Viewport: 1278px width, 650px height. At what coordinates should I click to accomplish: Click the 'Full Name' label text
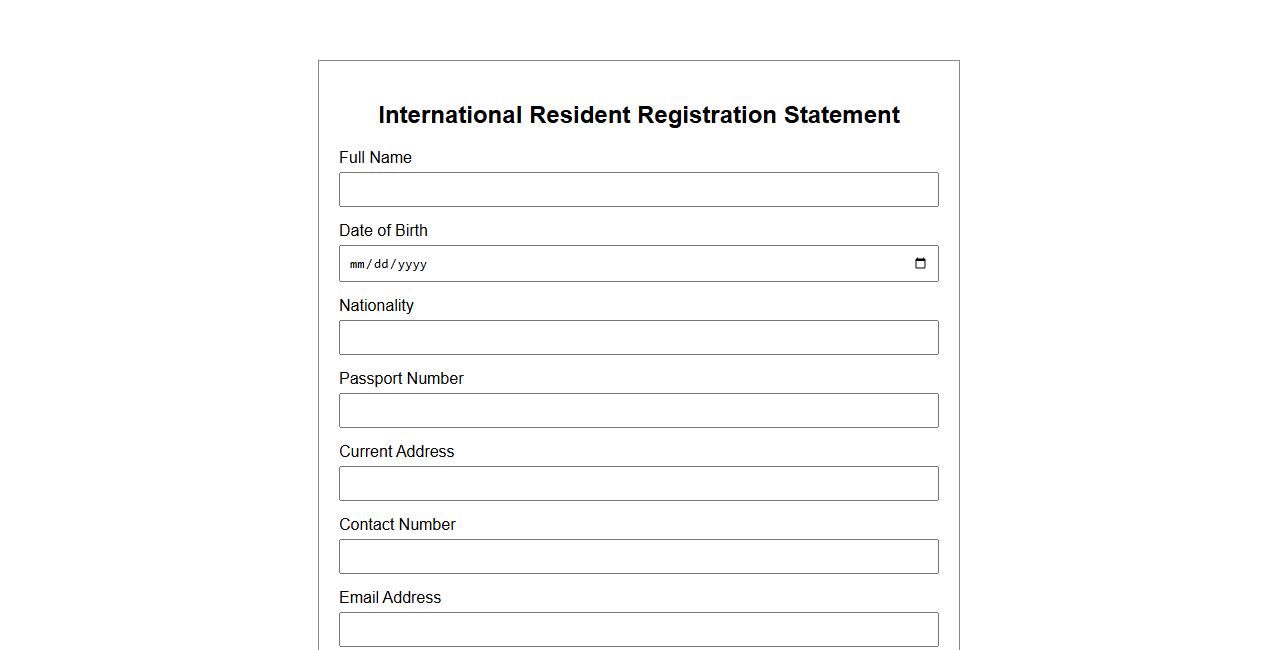pos(375,158)
